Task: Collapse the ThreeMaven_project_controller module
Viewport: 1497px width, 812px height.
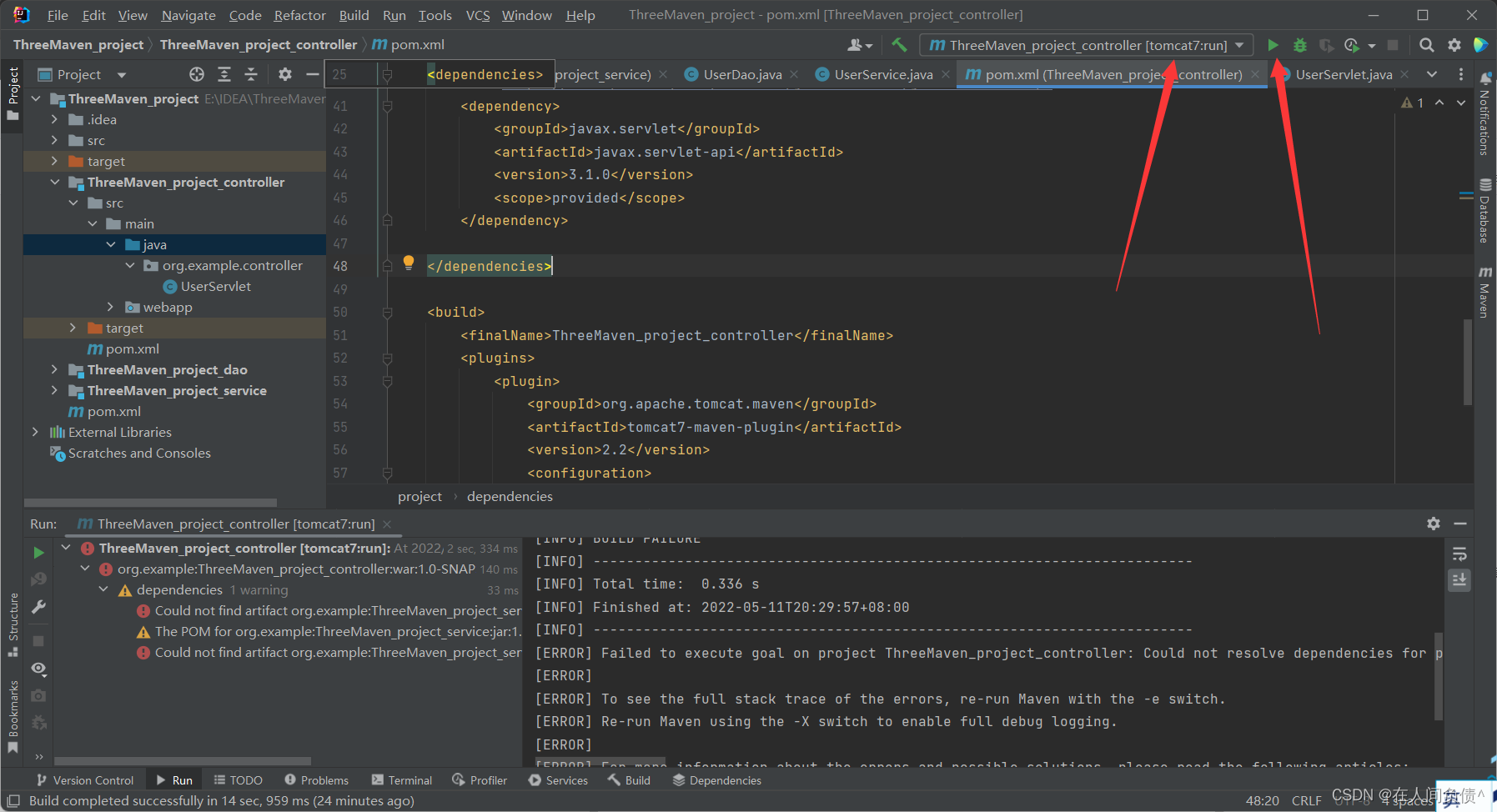Action: [55, 182]
